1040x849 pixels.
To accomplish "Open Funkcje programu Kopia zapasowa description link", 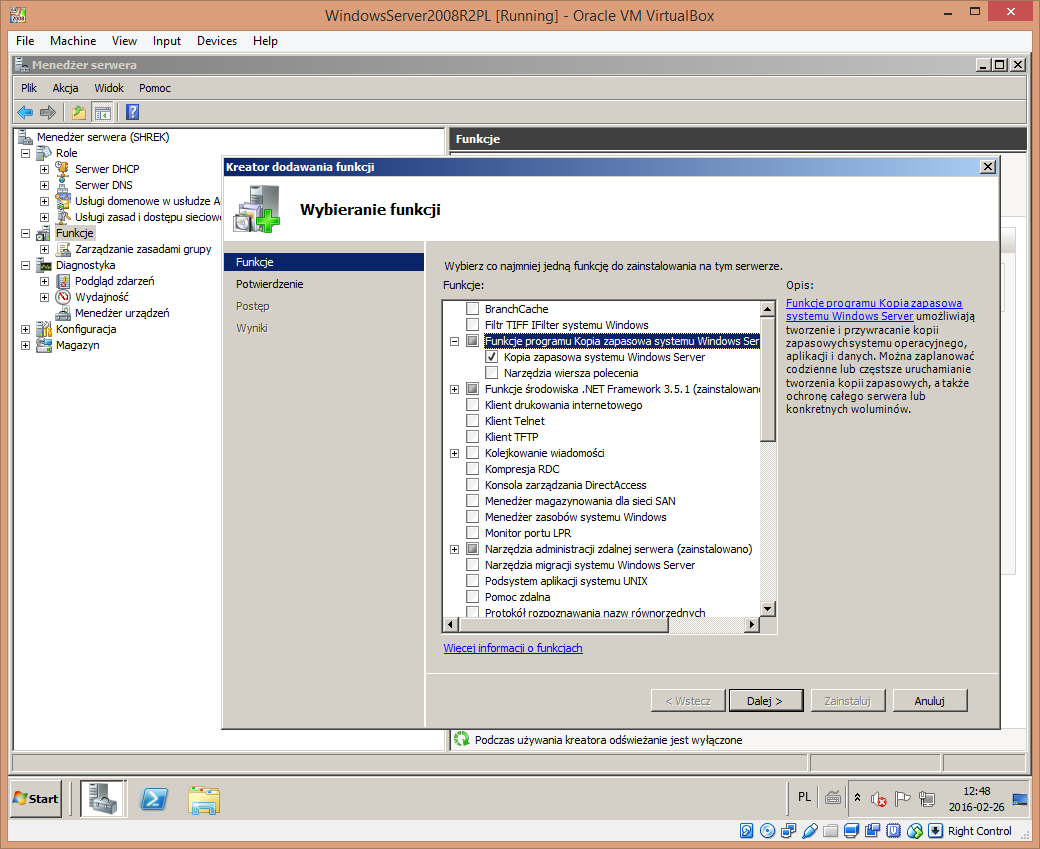I will pyautogui.click(x=874, y=310).
